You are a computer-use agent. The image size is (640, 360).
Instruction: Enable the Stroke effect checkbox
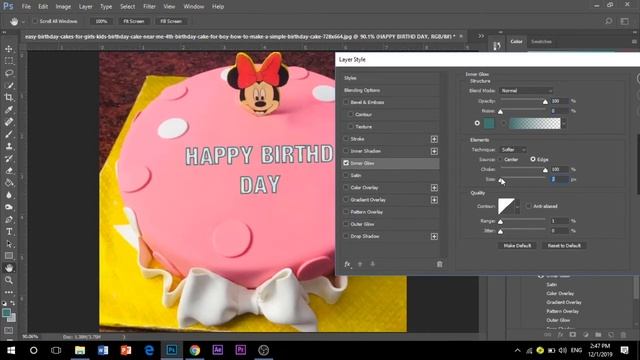[x=346, y=139]
